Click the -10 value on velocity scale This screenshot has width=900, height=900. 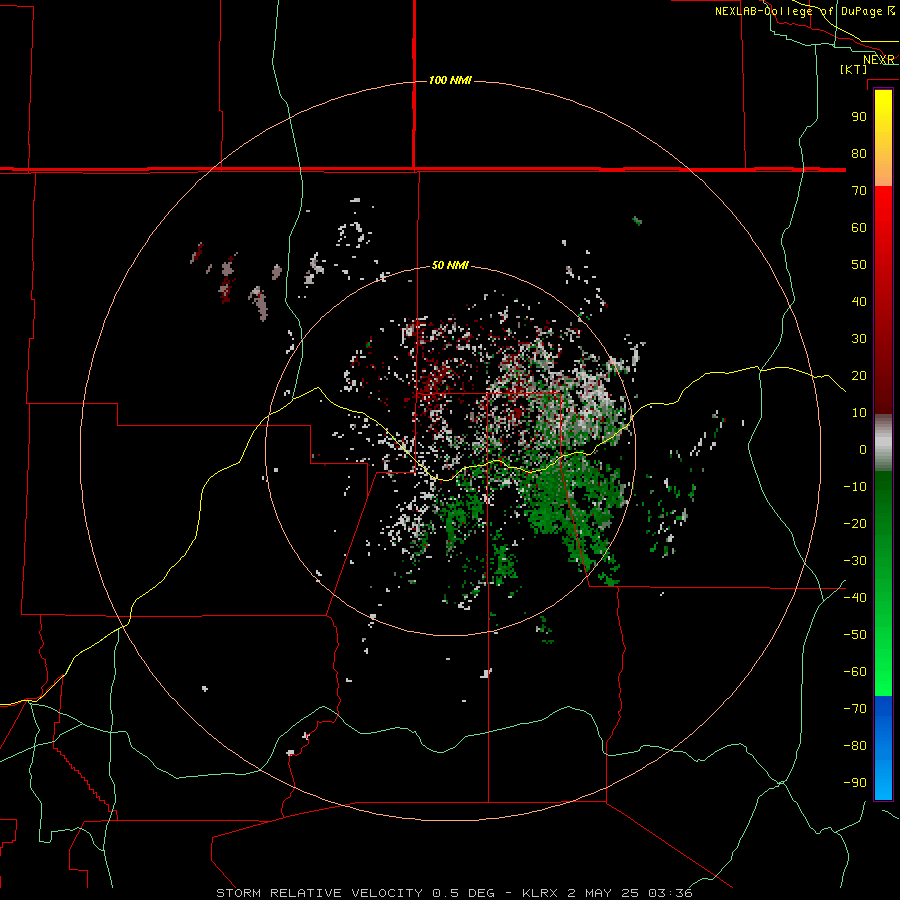855,487
